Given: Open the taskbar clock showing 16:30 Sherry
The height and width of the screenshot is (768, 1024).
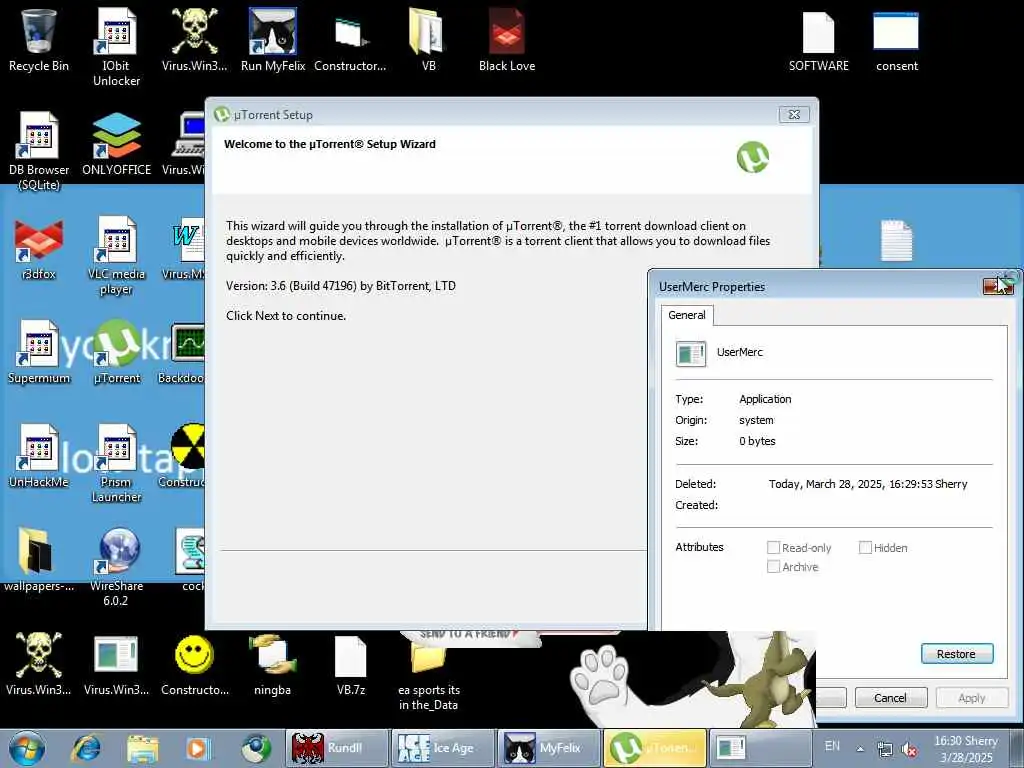Looking at the screenshot, I should pos(967,749).
